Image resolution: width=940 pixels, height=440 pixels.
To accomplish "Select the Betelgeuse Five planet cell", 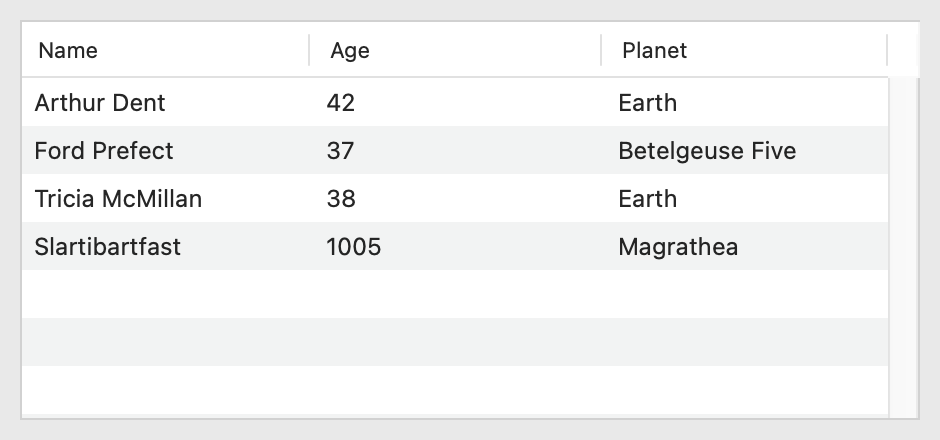I will 707,151.
